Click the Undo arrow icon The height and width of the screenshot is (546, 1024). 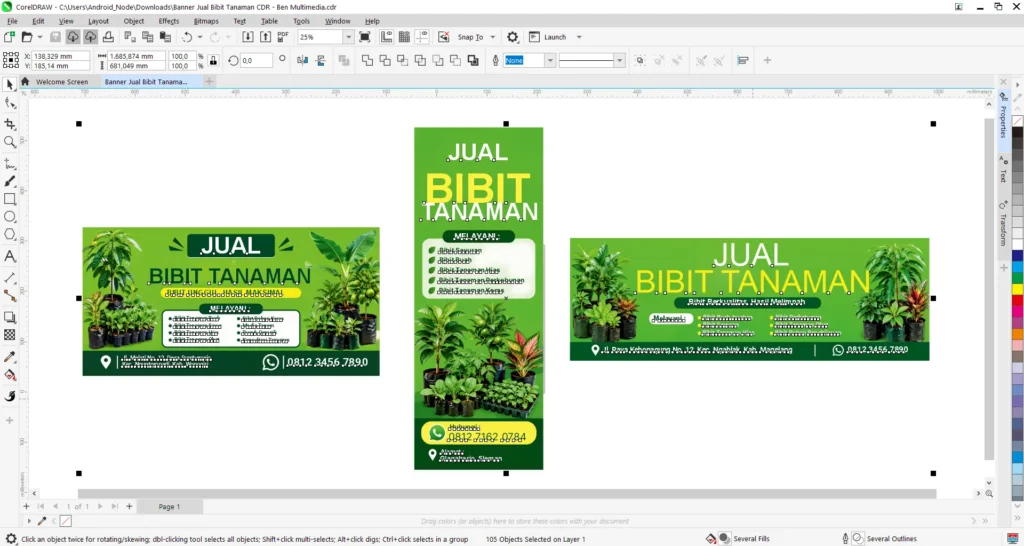pyautogui.click(x=187, y=37)
